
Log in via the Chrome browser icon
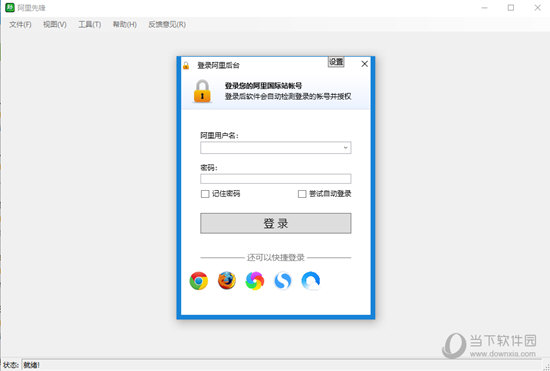point(199,281)
